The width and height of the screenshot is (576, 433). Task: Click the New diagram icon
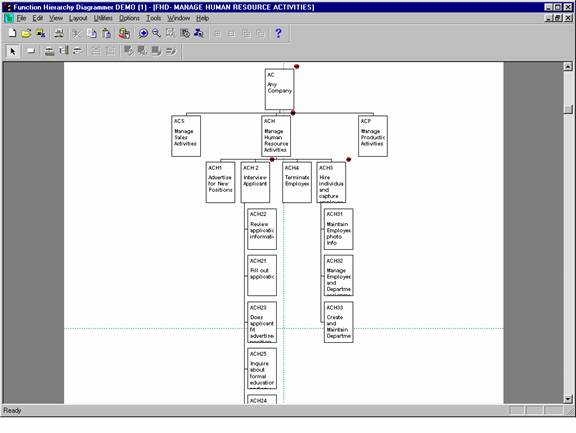(12, 33)
